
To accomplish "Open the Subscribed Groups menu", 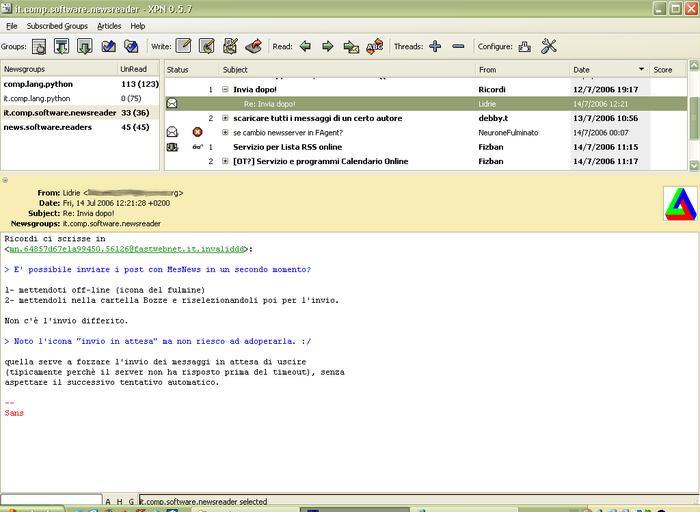I will (57, 26).
